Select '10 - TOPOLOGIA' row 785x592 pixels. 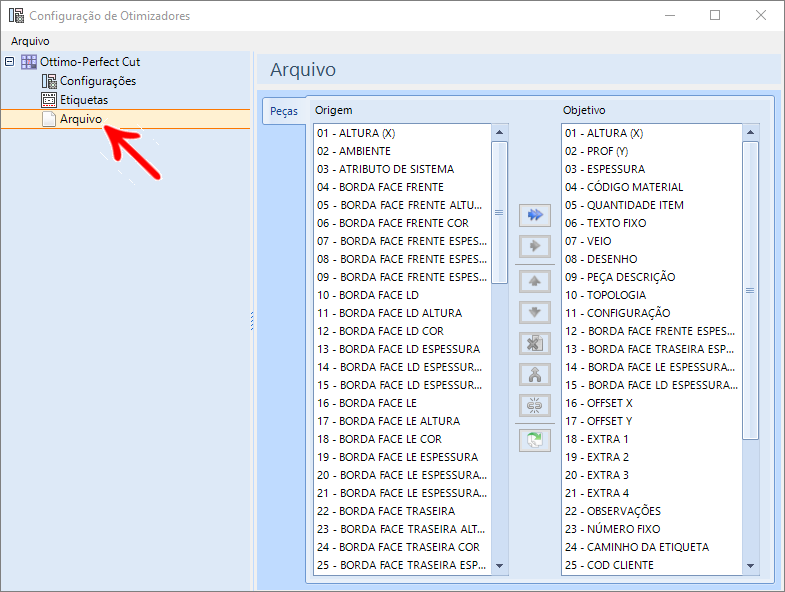[x=652, y=295]
